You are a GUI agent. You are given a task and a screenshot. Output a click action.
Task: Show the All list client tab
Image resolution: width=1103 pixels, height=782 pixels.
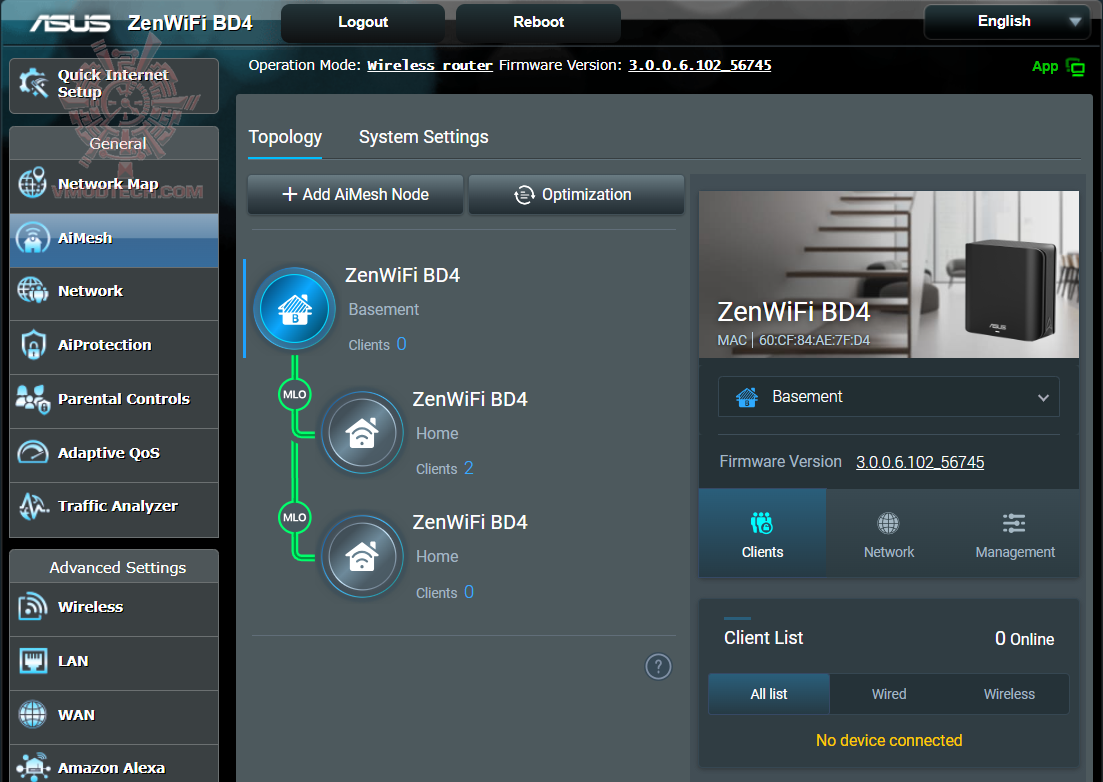(x=769, y=694)
